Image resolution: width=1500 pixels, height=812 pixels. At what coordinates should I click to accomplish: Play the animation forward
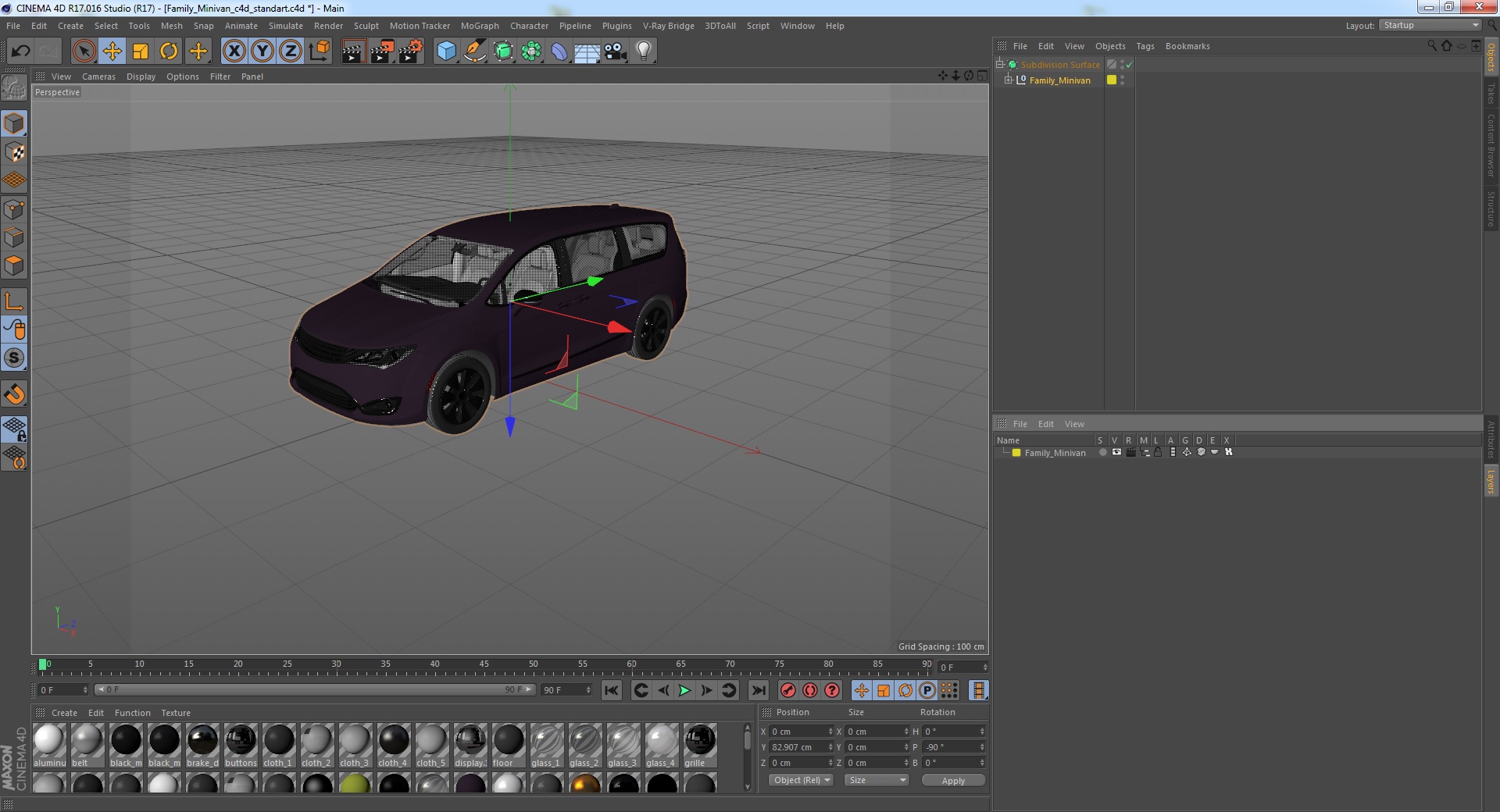(684, 690)
